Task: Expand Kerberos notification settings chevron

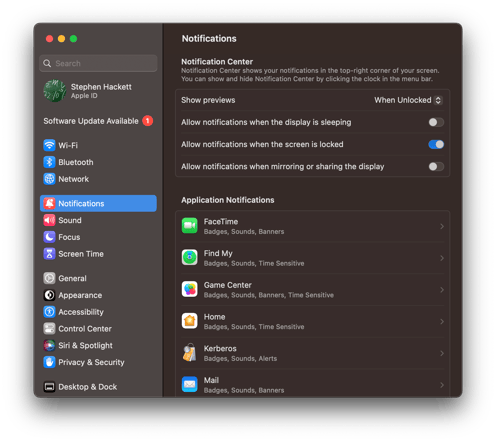Action: (x=442, y=353)
